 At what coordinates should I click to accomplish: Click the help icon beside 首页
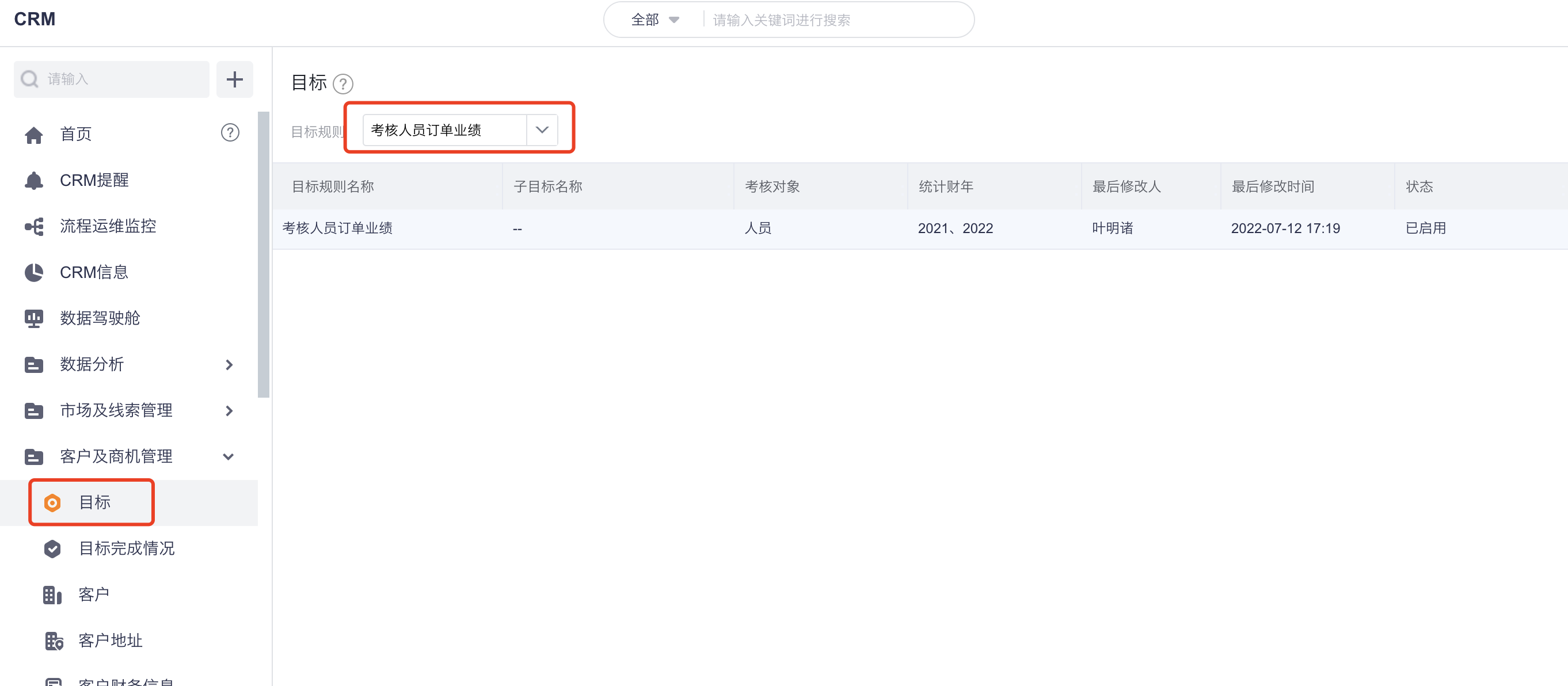(x=230, y=133)
